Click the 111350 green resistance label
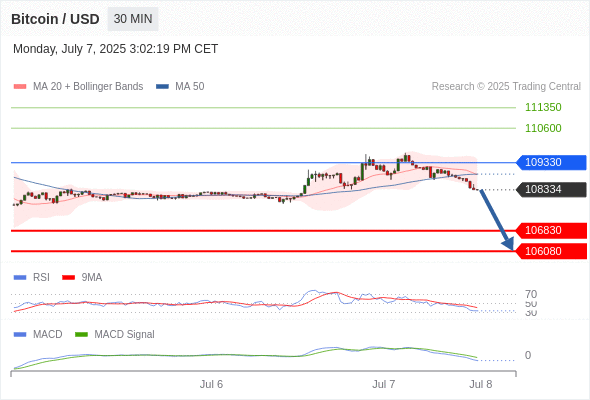This screenshot has height=400, width=590. pos(543,107)
